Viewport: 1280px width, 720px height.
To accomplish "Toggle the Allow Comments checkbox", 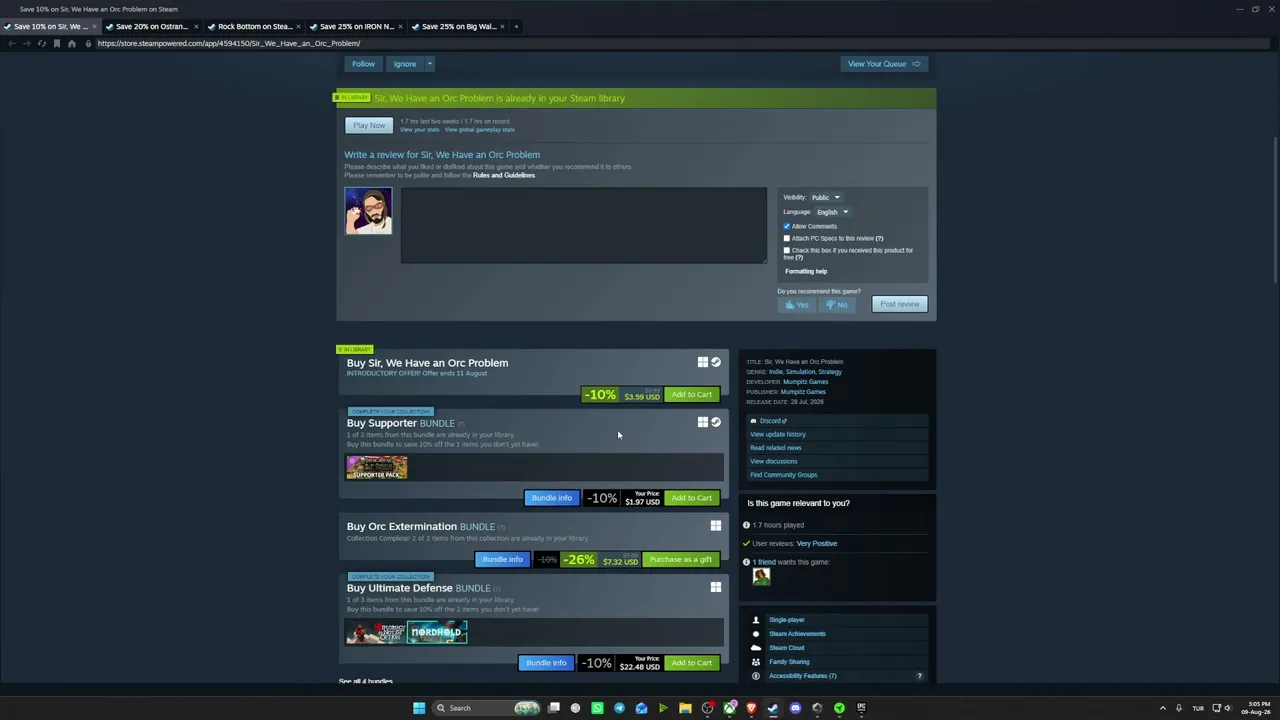I will click(787, 227).
